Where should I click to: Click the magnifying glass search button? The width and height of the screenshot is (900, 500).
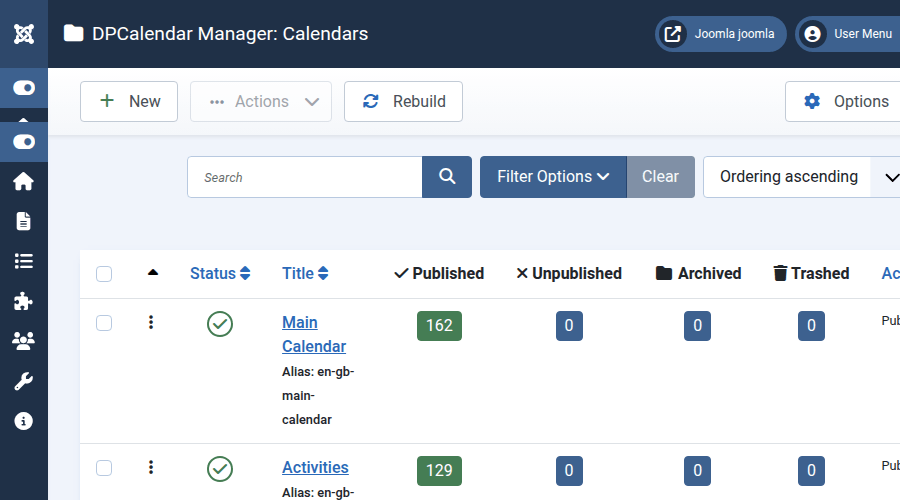(x=447, y=177)
